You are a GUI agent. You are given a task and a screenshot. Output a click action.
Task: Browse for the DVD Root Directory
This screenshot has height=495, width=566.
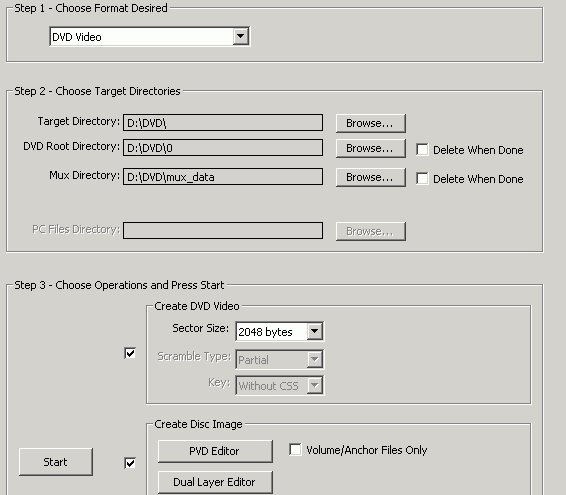click(x=370, y=148)
